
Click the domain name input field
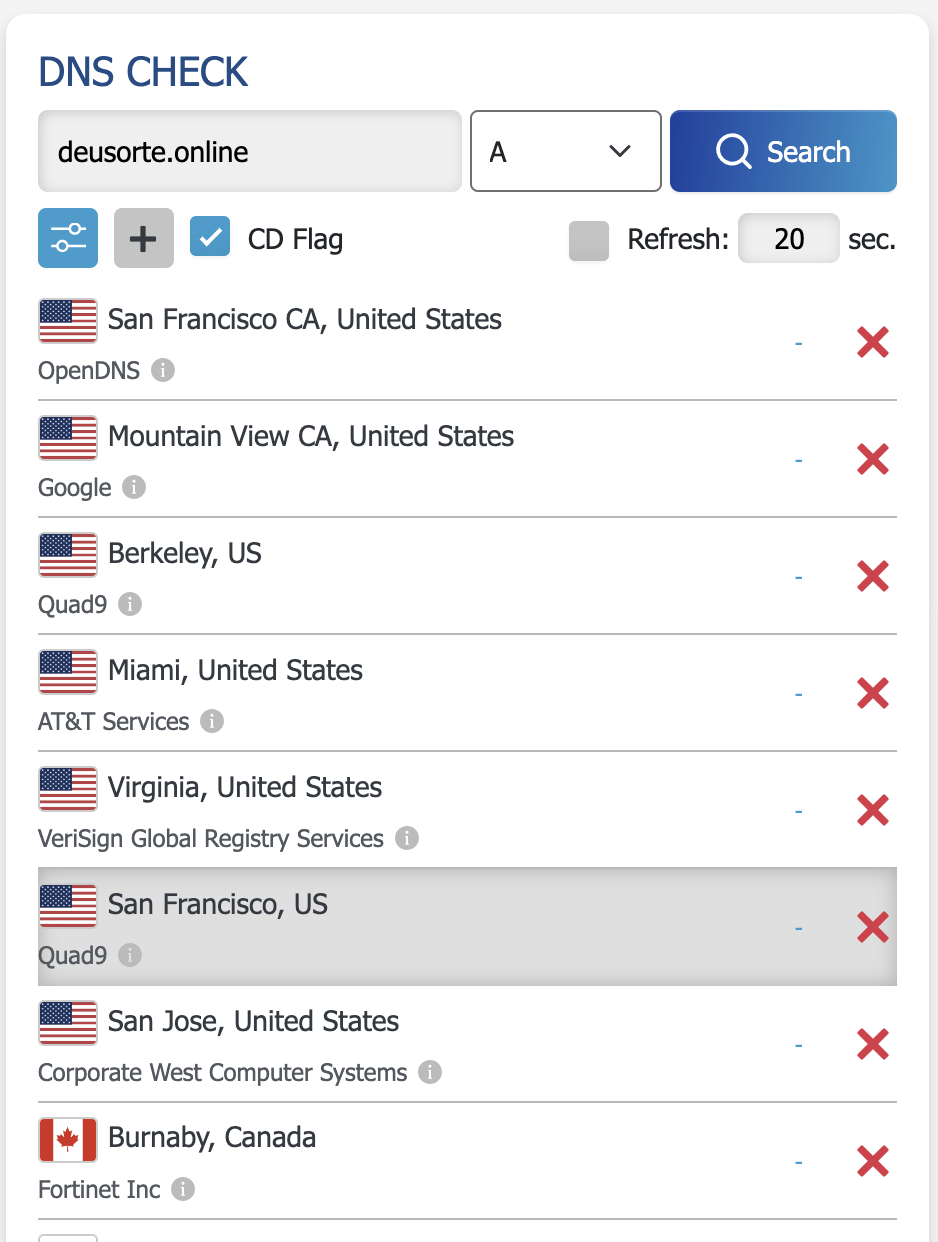pyautogui.click(x=249, y=151)
